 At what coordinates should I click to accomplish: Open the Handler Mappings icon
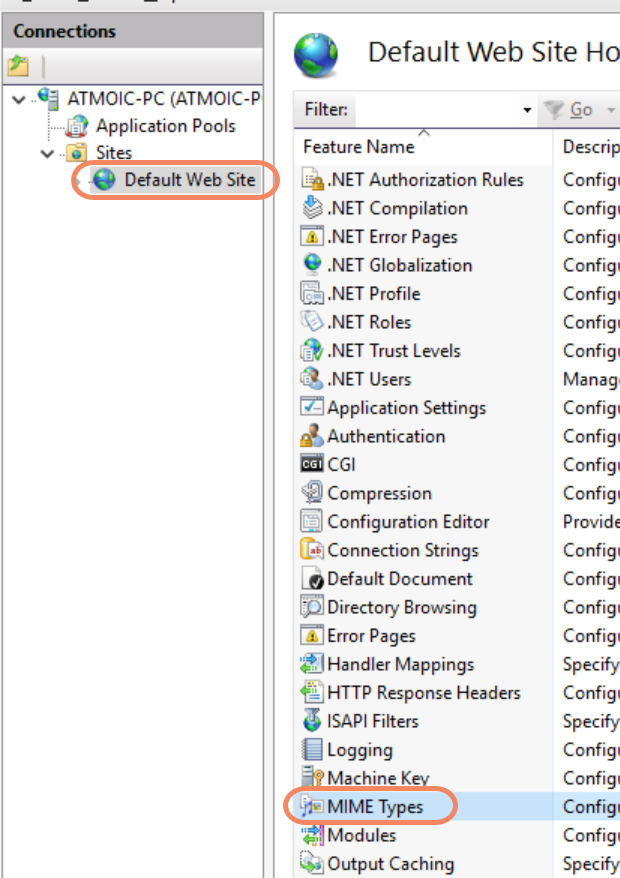[x=312, y=664]
